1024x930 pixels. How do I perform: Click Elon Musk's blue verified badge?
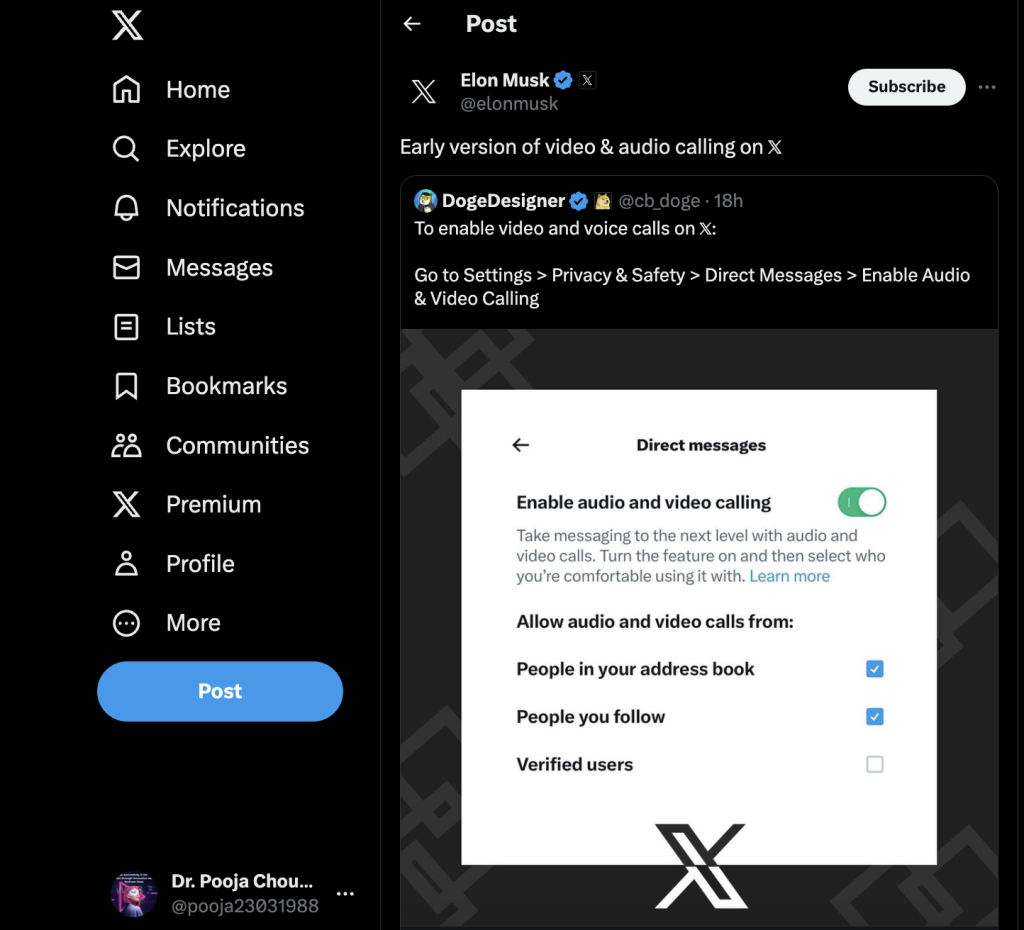tap(563, 80)
